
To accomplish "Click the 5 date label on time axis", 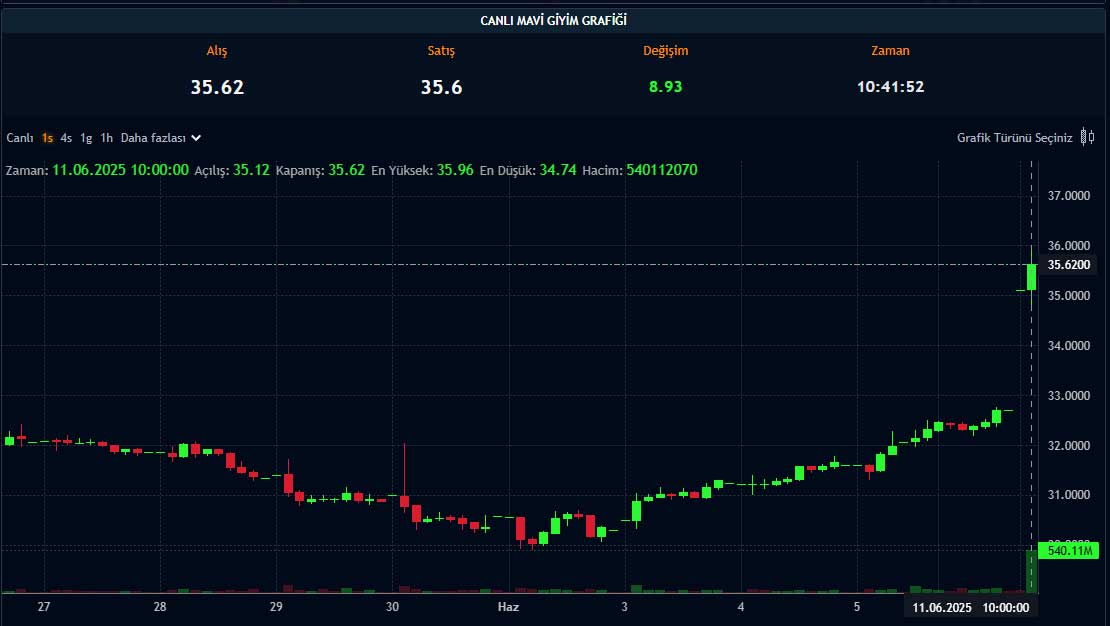I will tap(857, 607).
